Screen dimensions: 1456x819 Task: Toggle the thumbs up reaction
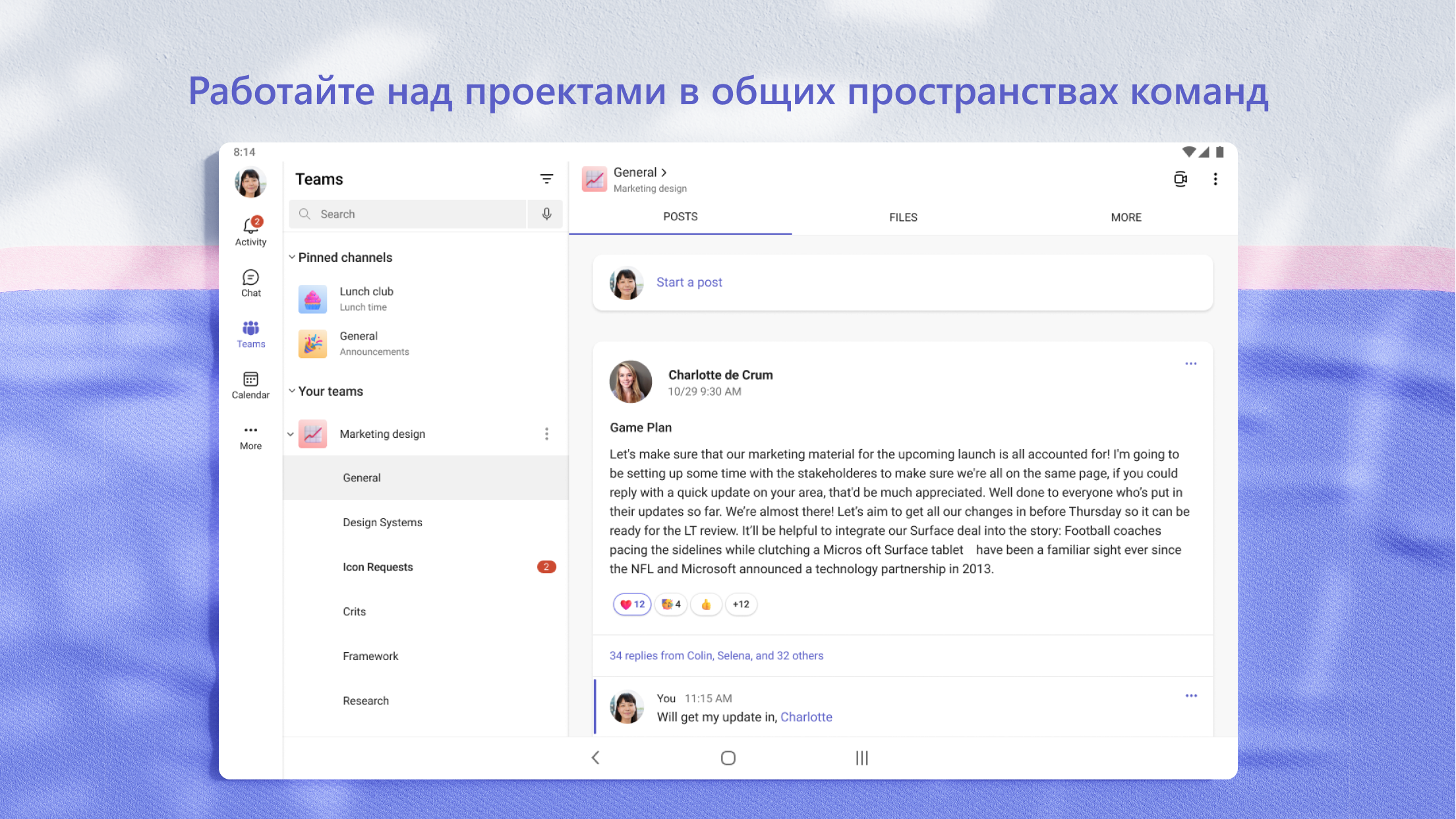tap(706, 604)
